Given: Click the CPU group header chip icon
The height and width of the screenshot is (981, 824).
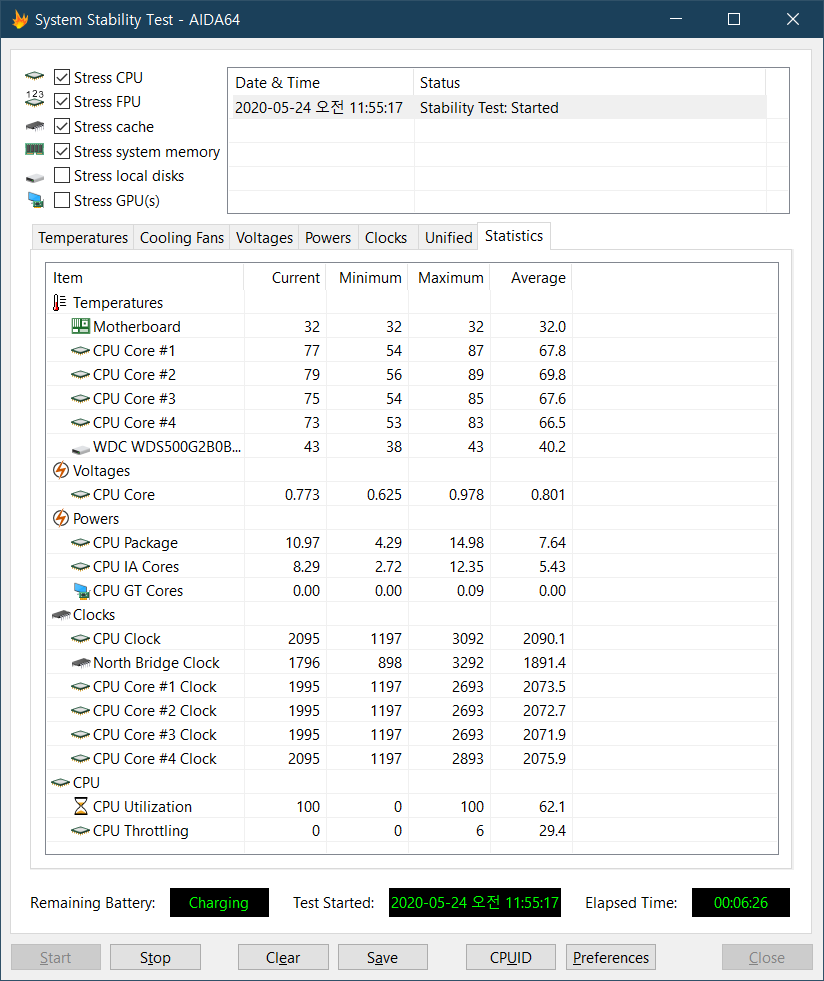Looking at the screenshot, I should [x=61, y=782].
